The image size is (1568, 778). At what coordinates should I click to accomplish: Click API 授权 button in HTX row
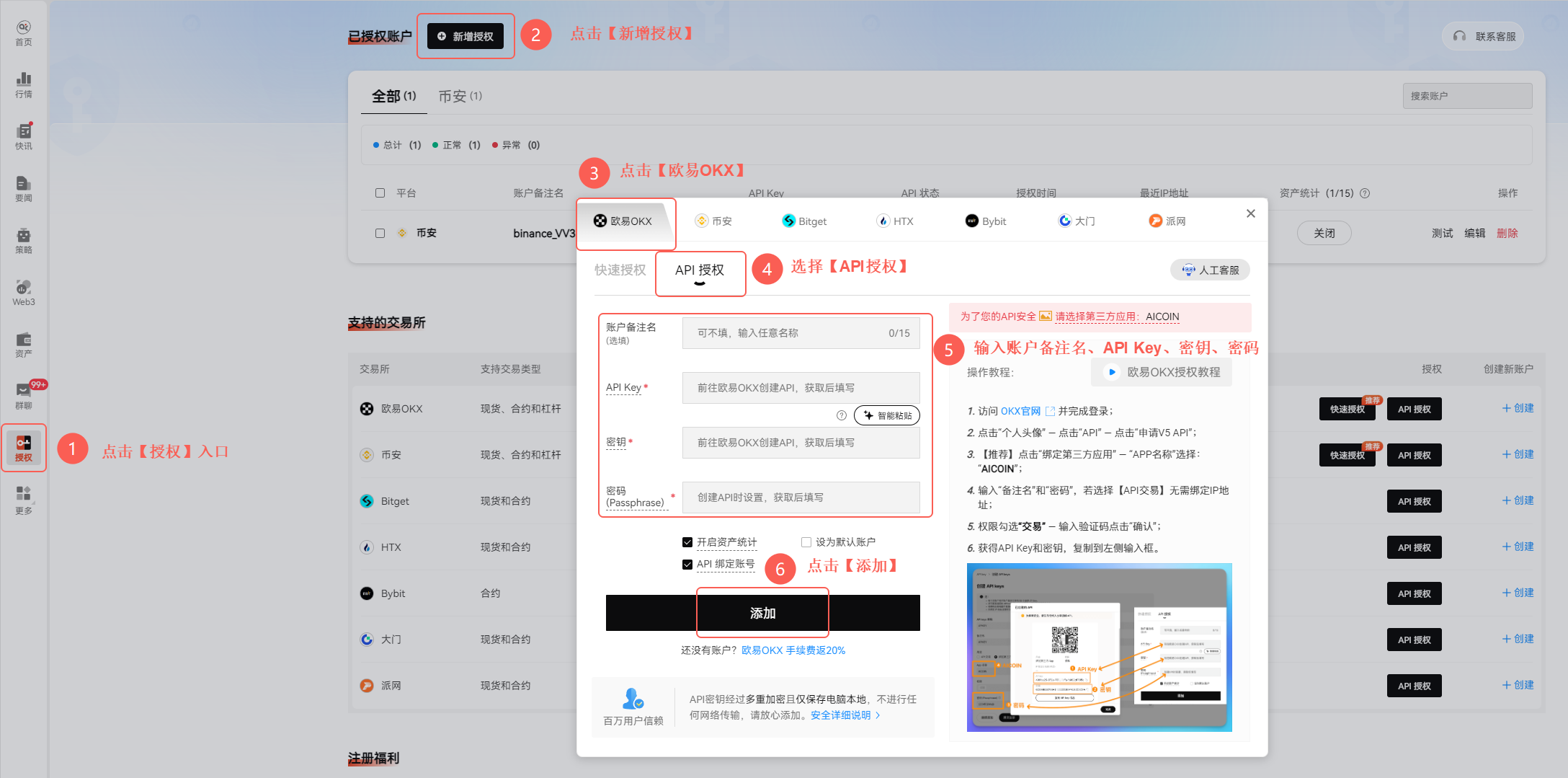(1414, 547)
